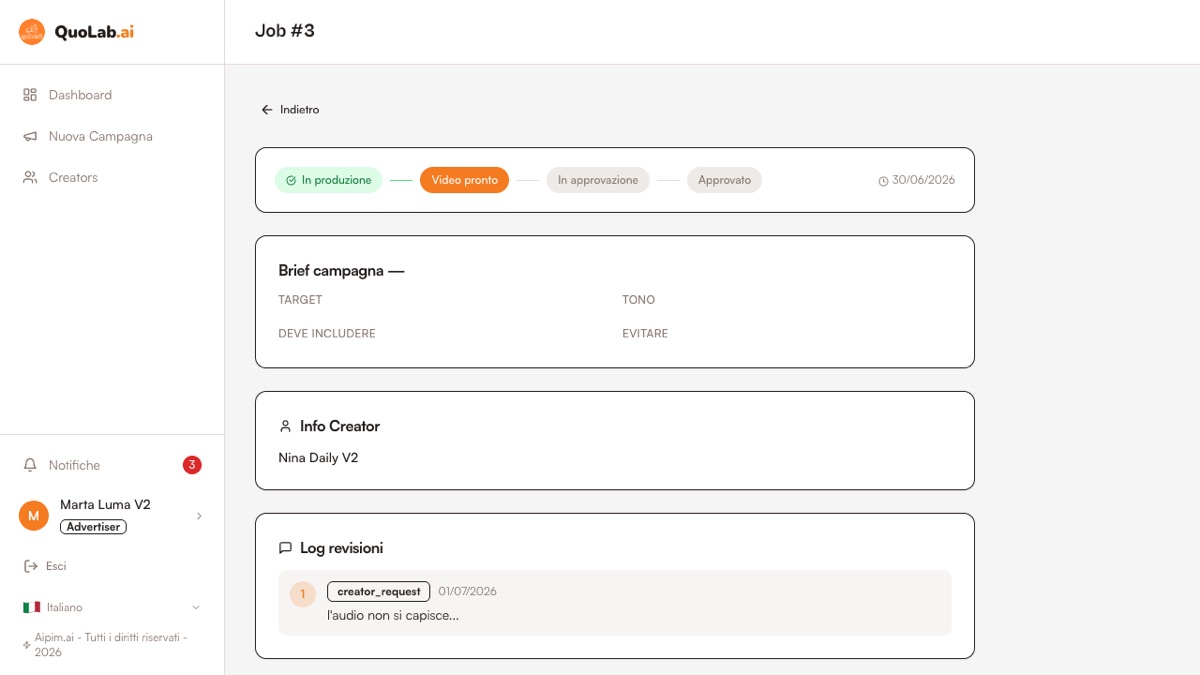Open the Dashboard grid icon
The height and width of the screenshot is (675, 1200).
coord(30,95)
